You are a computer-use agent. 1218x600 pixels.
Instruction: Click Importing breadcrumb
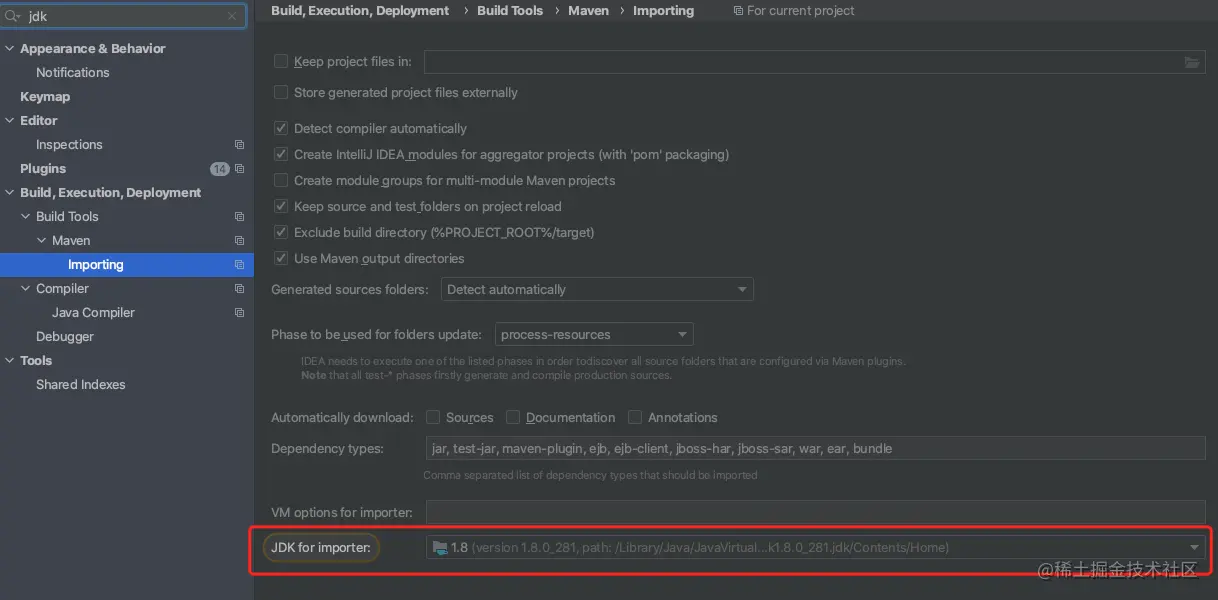point(663,11)
